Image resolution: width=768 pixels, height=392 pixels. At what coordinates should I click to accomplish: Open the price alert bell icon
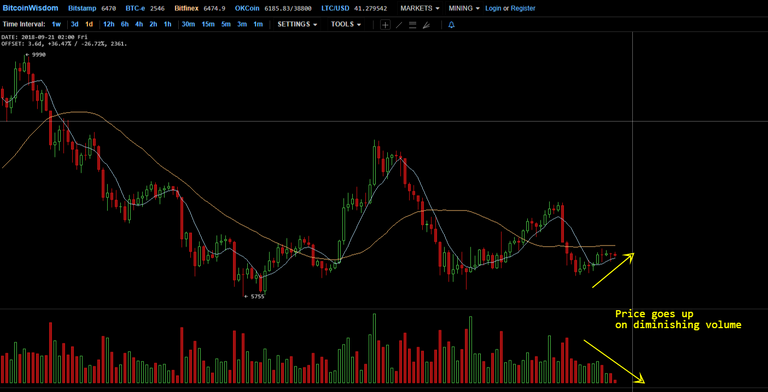pos(452,24)
